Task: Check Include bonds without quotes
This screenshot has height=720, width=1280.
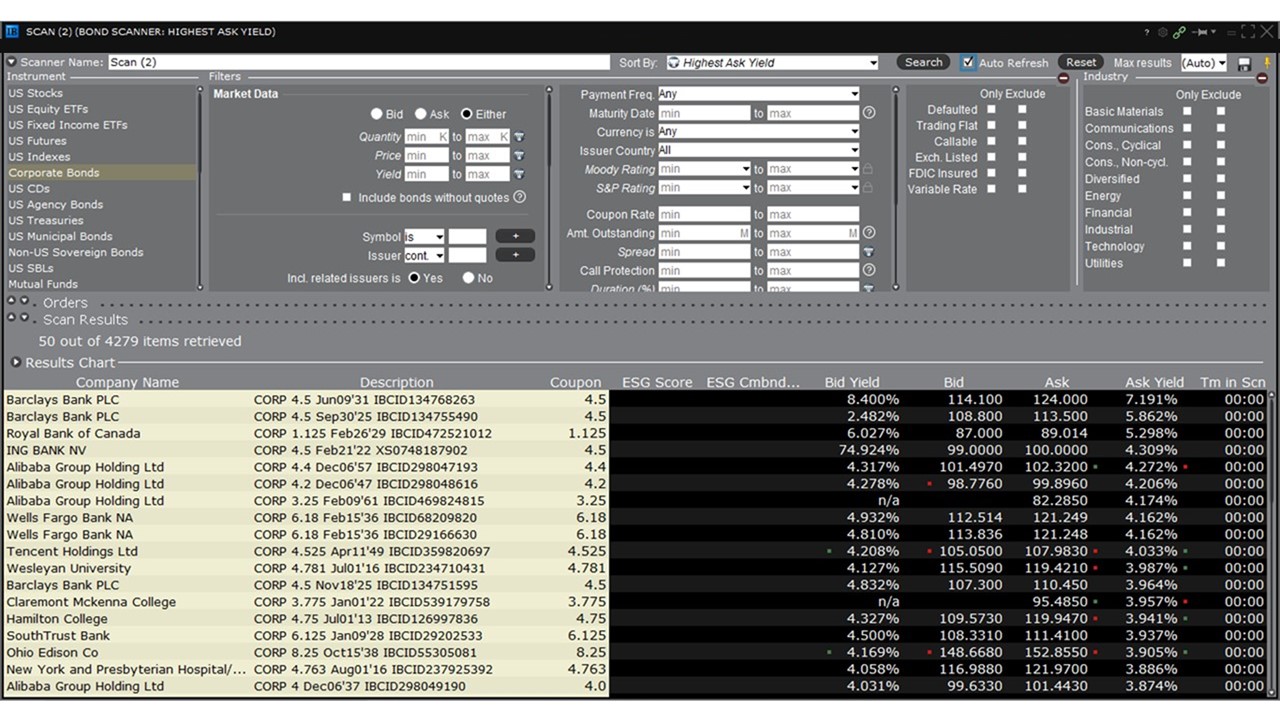Action: click(x=345, y=197)
